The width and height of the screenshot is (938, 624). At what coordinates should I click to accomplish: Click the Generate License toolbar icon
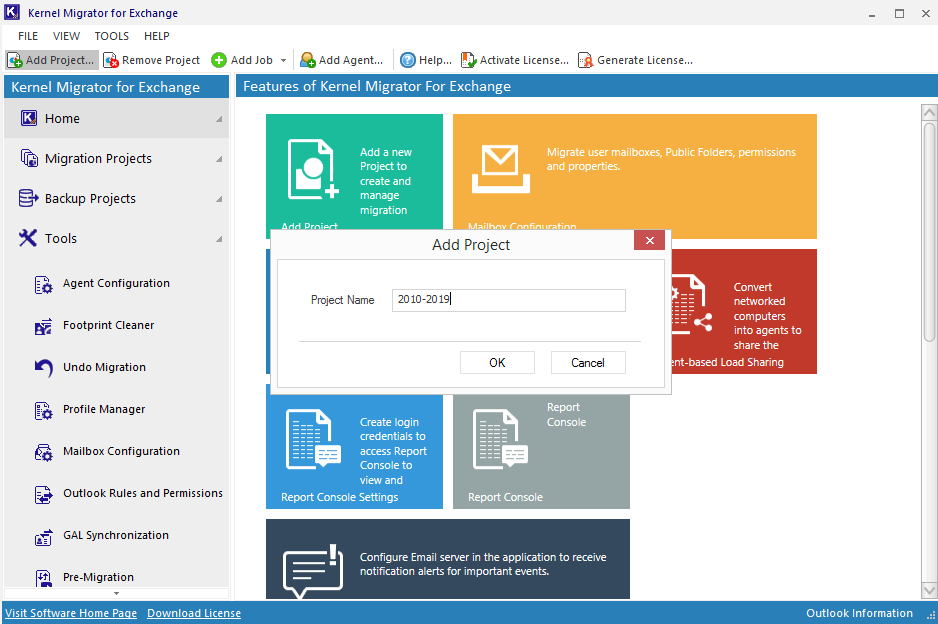(586, 60)
